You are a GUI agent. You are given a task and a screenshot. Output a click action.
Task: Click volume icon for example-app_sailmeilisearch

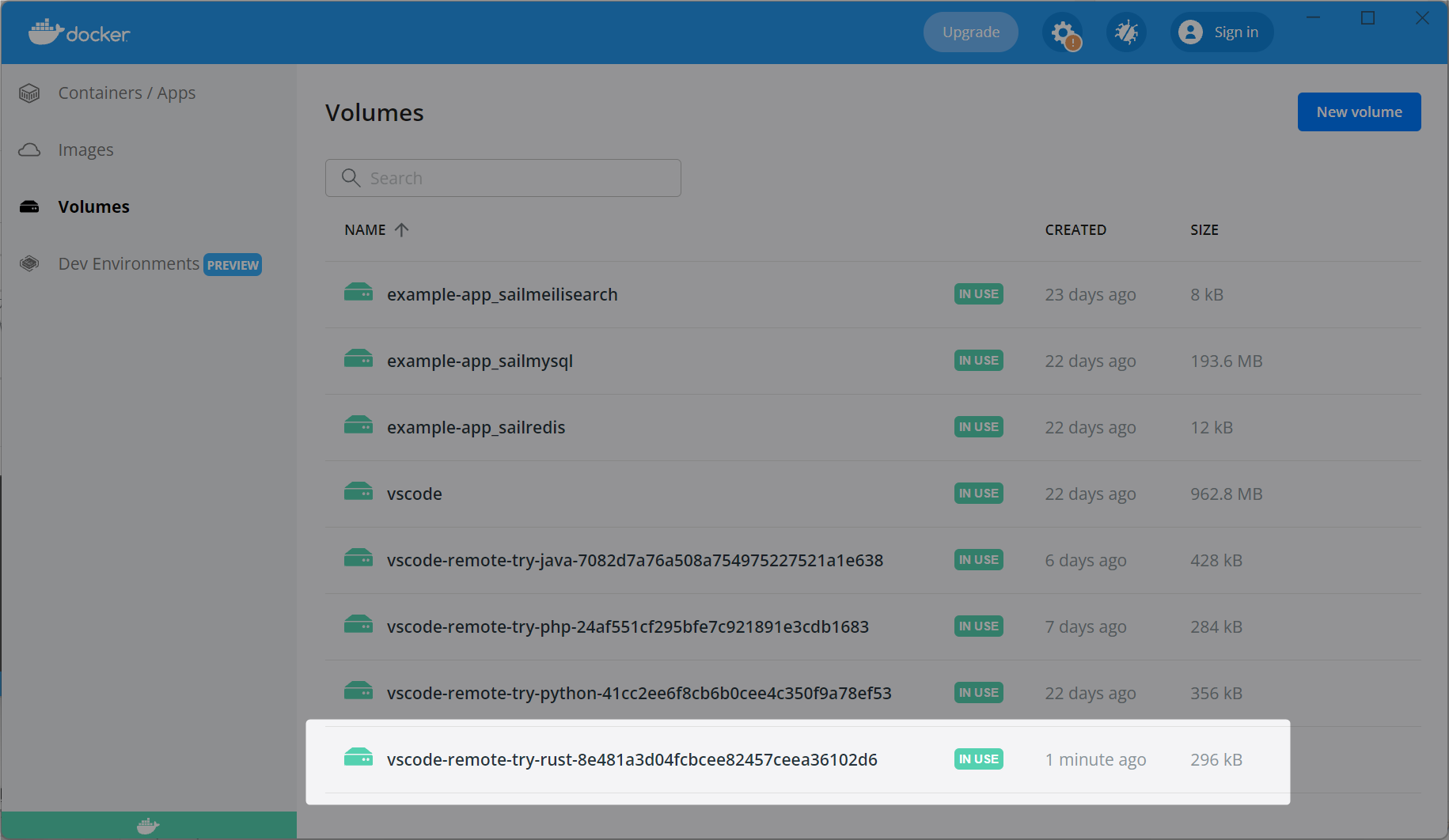358,293
